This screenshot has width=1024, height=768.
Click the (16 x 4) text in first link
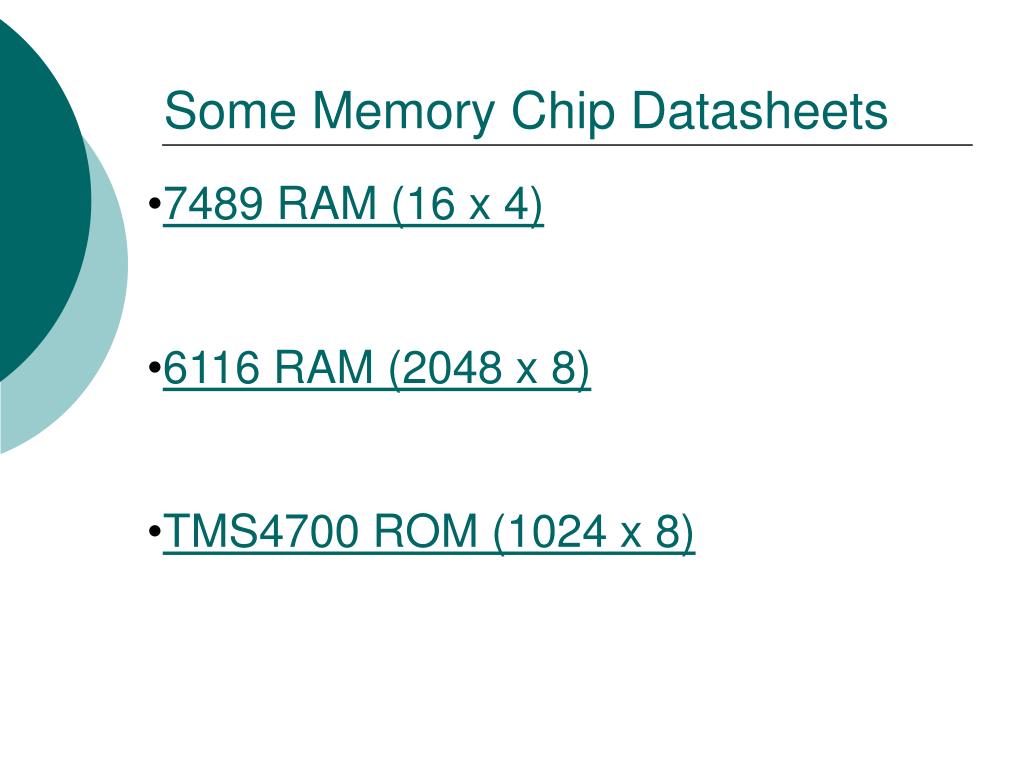pyautogui.click(x=468, y=204)
